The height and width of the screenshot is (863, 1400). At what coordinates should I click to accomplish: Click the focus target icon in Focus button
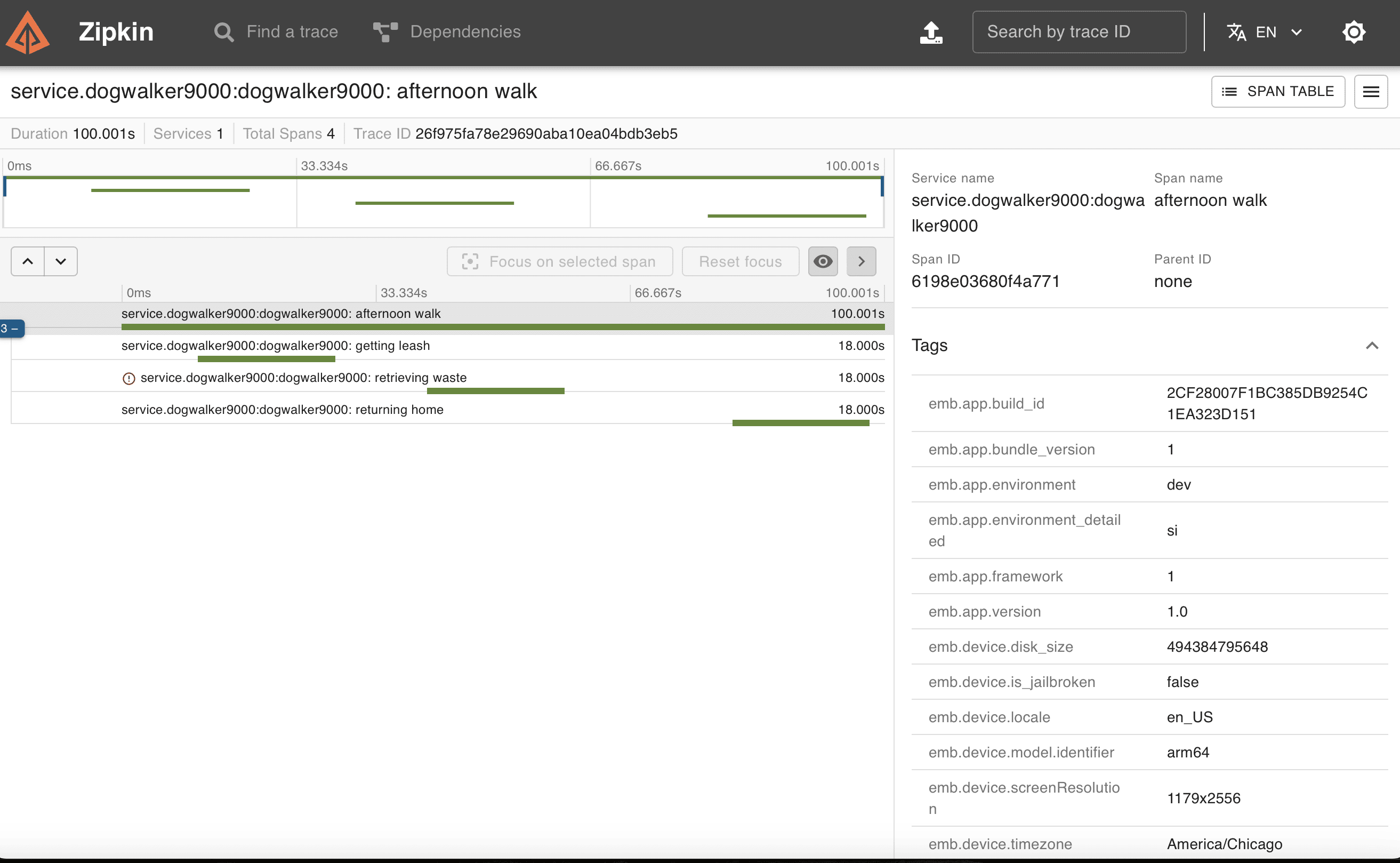[470, 261]
